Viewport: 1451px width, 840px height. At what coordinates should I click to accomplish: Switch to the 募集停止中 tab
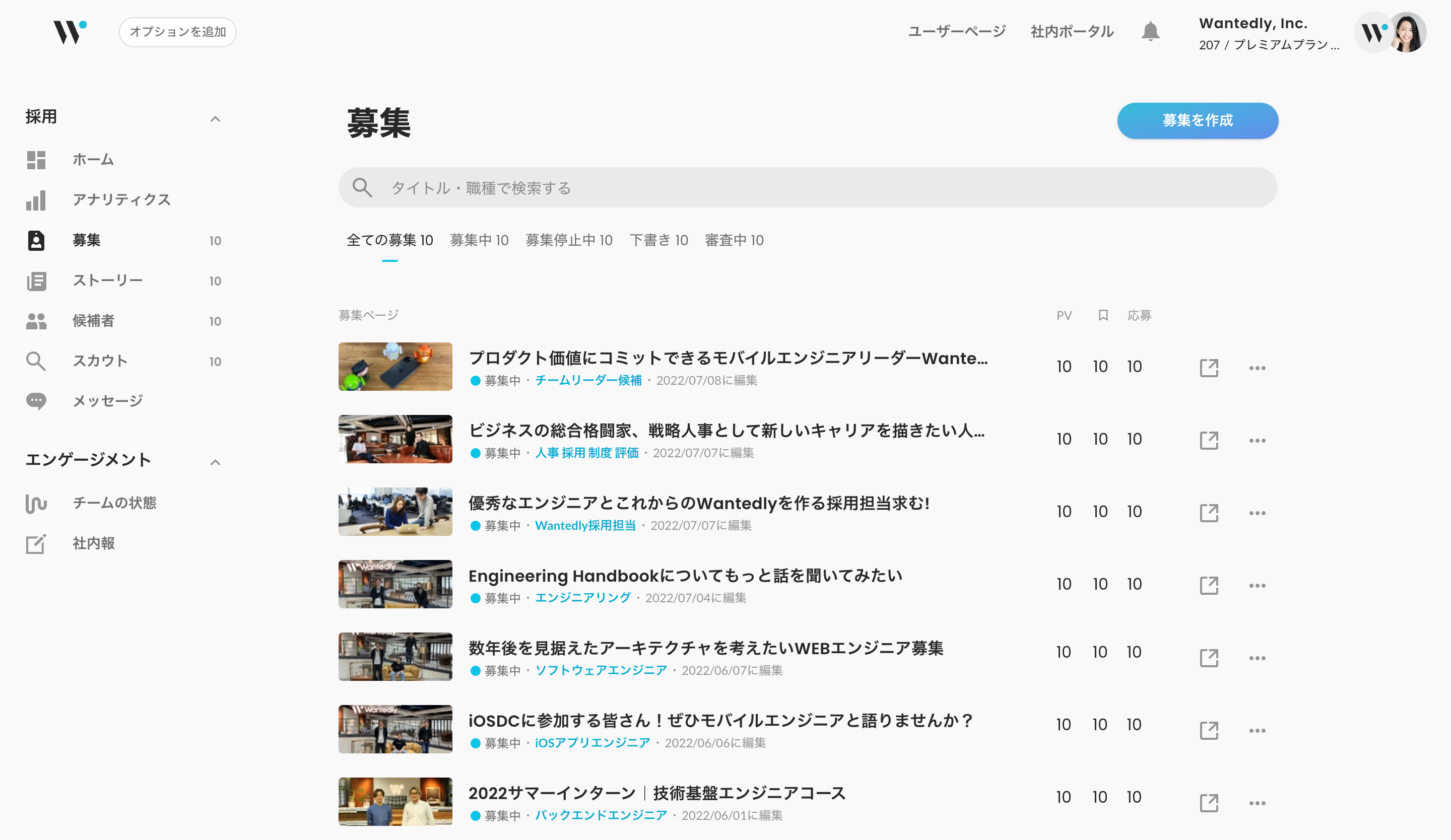[x=569, y=240]
